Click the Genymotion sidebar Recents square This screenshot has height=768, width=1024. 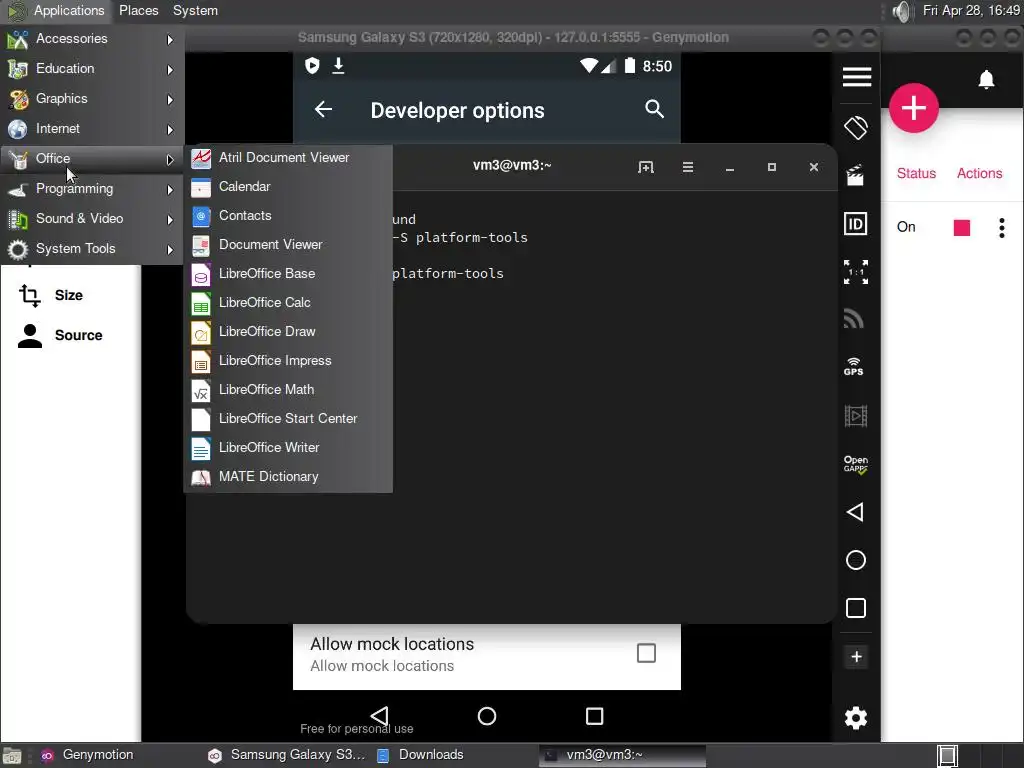point(856,608)
